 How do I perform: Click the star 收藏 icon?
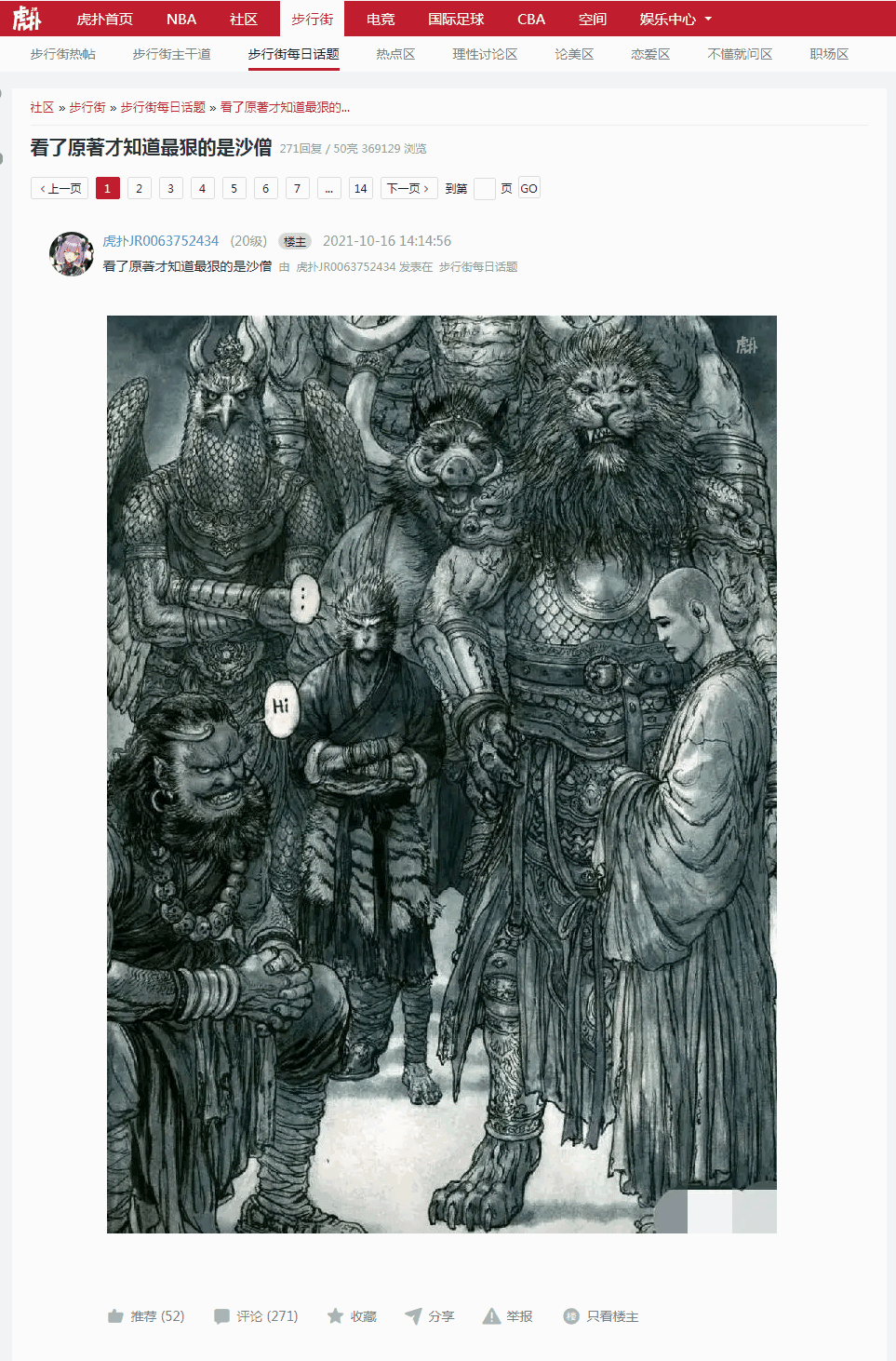coord(335,1316)
